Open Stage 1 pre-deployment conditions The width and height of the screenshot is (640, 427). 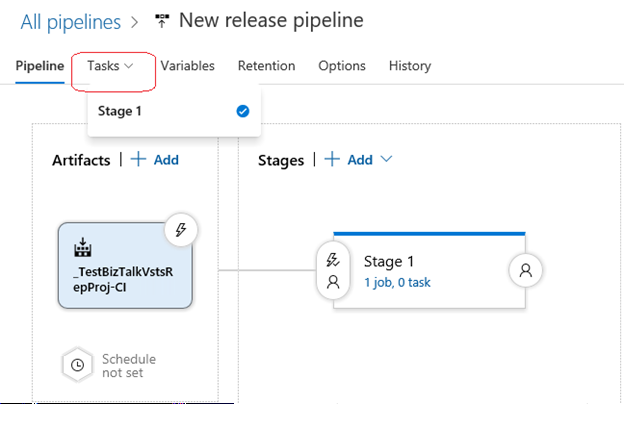click(x=333, y=271)
